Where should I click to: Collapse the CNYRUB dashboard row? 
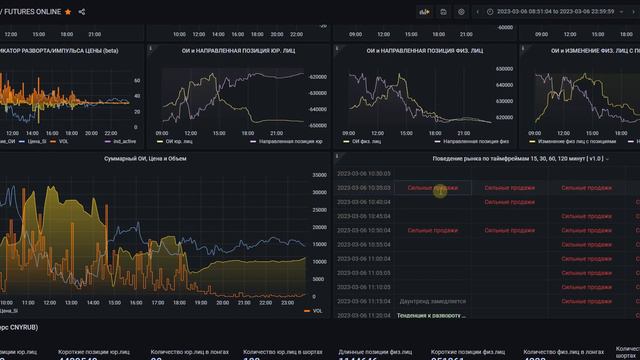(19, 327)
